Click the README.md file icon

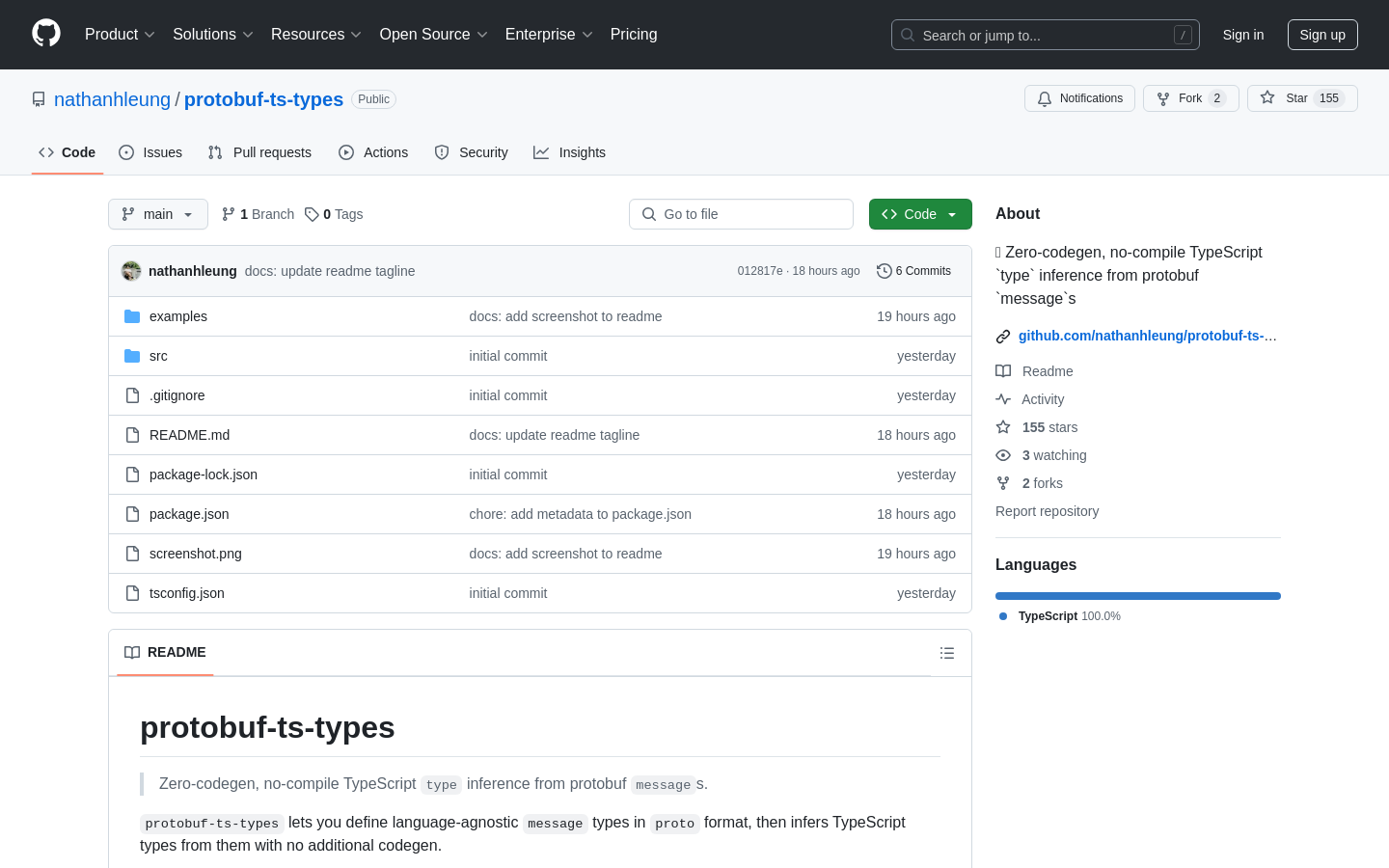132,435
